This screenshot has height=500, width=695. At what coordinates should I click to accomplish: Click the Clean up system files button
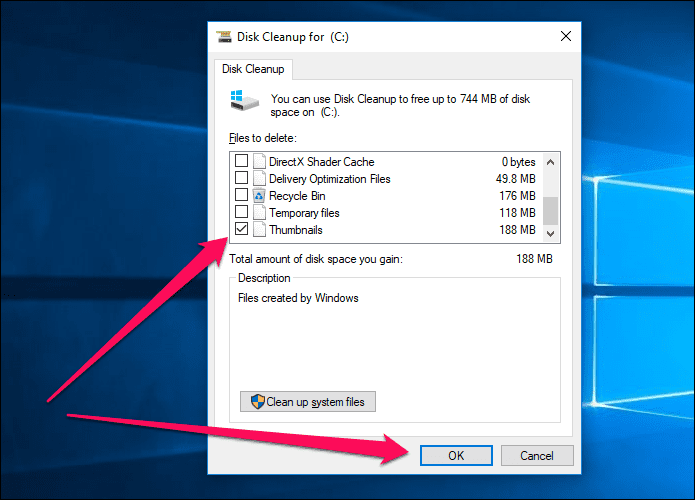(x=308, y=402)
